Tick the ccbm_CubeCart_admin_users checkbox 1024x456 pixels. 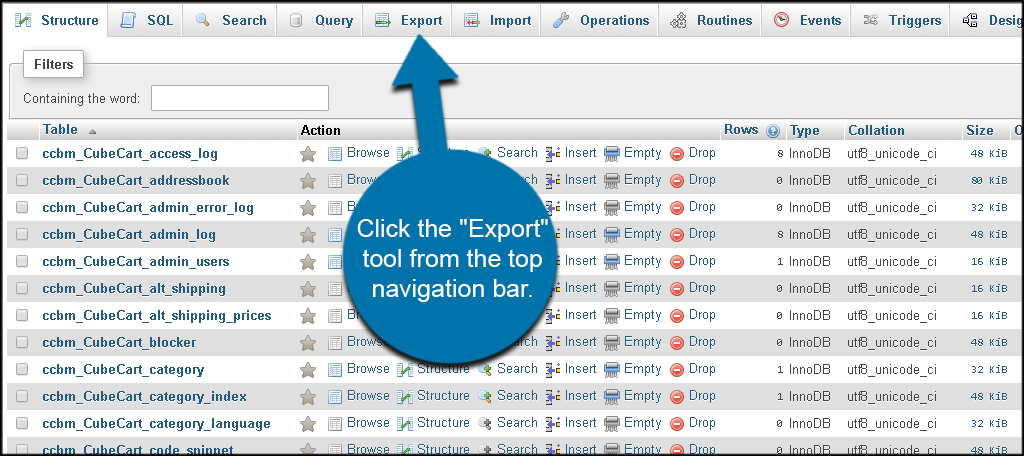pyautogui.click(x=22, y=261)
